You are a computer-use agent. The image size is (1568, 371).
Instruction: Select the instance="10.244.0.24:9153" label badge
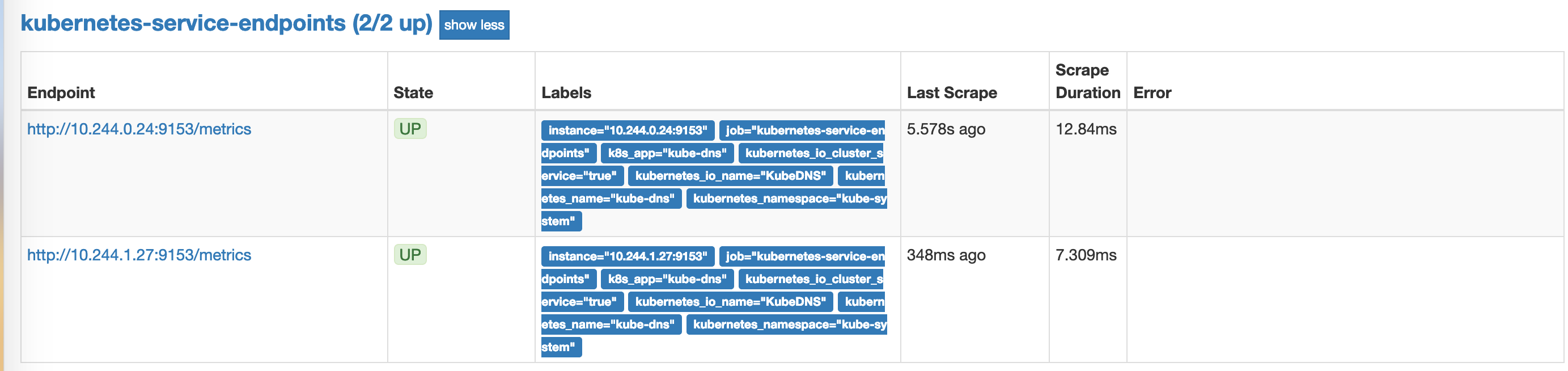pos(627,130)
